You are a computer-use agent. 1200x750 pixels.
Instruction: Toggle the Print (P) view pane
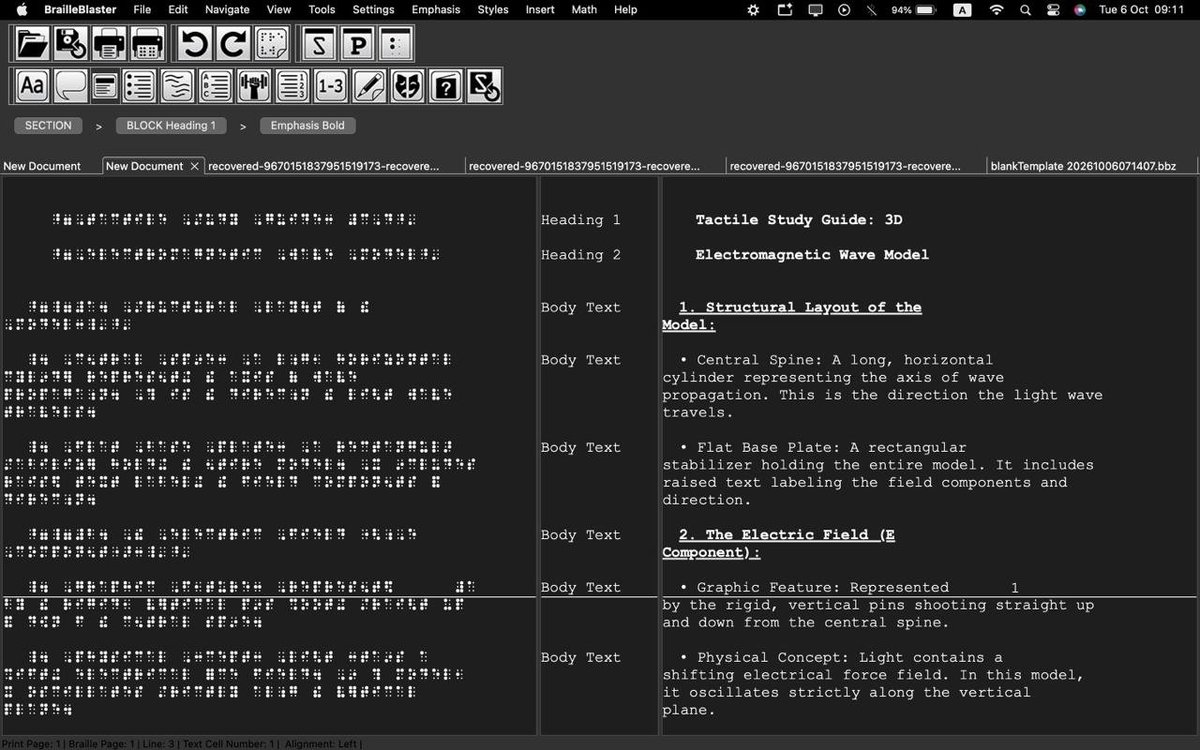click(x=357, y=44)
